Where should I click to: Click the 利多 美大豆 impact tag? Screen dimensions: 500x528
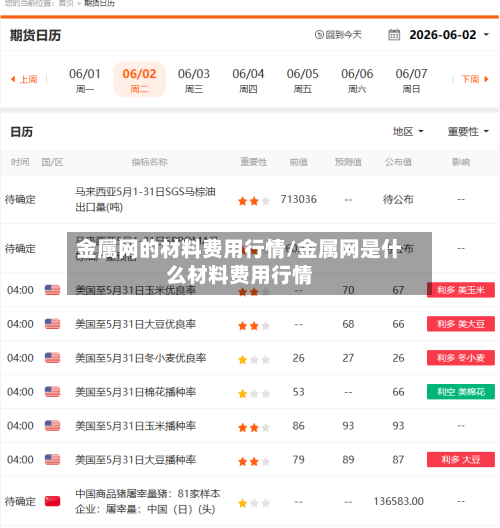pyautogui.click(x=461, y=324)
